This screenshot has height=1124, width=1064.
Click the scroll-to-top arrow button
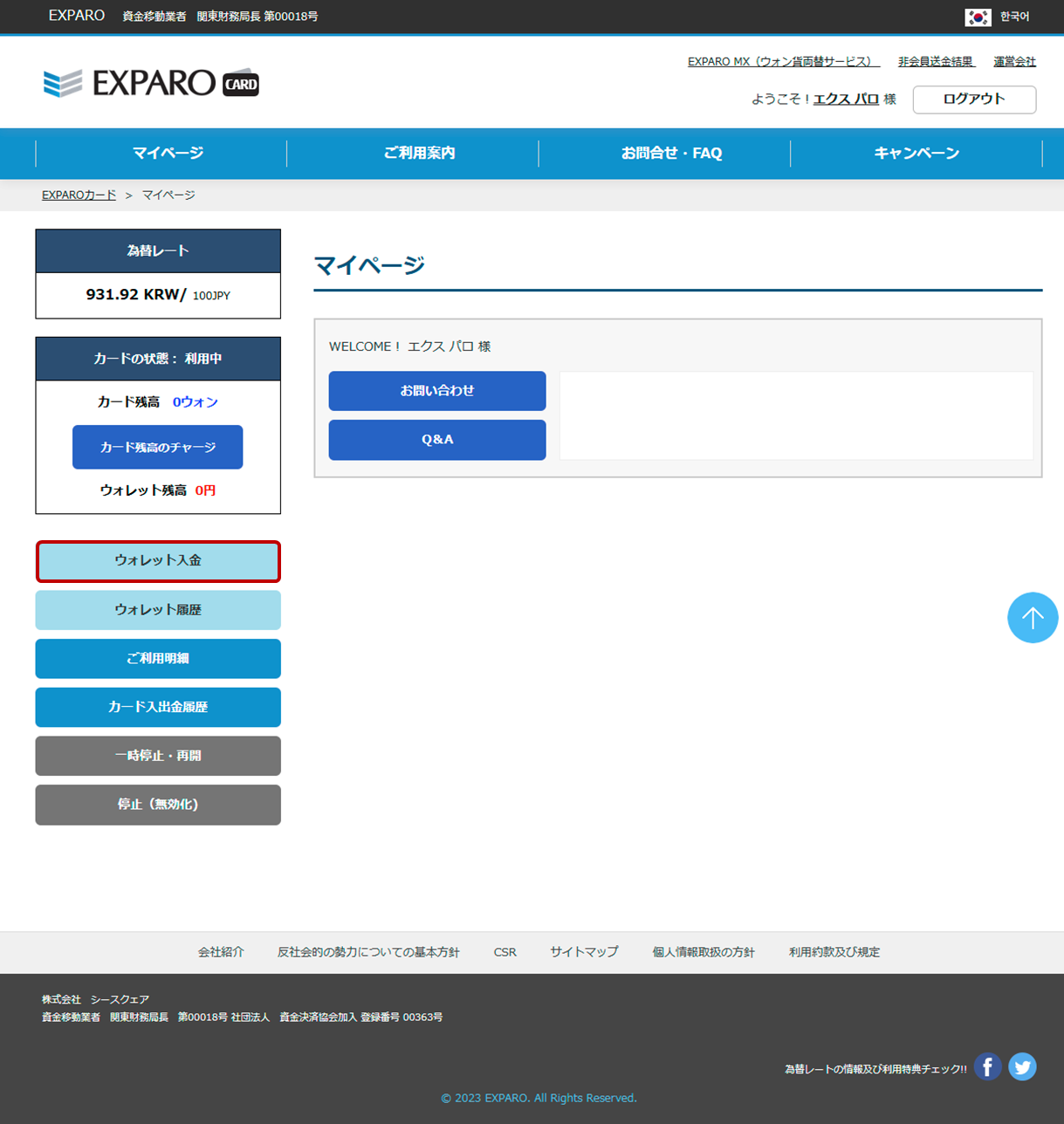click(x=1032, y=618)
